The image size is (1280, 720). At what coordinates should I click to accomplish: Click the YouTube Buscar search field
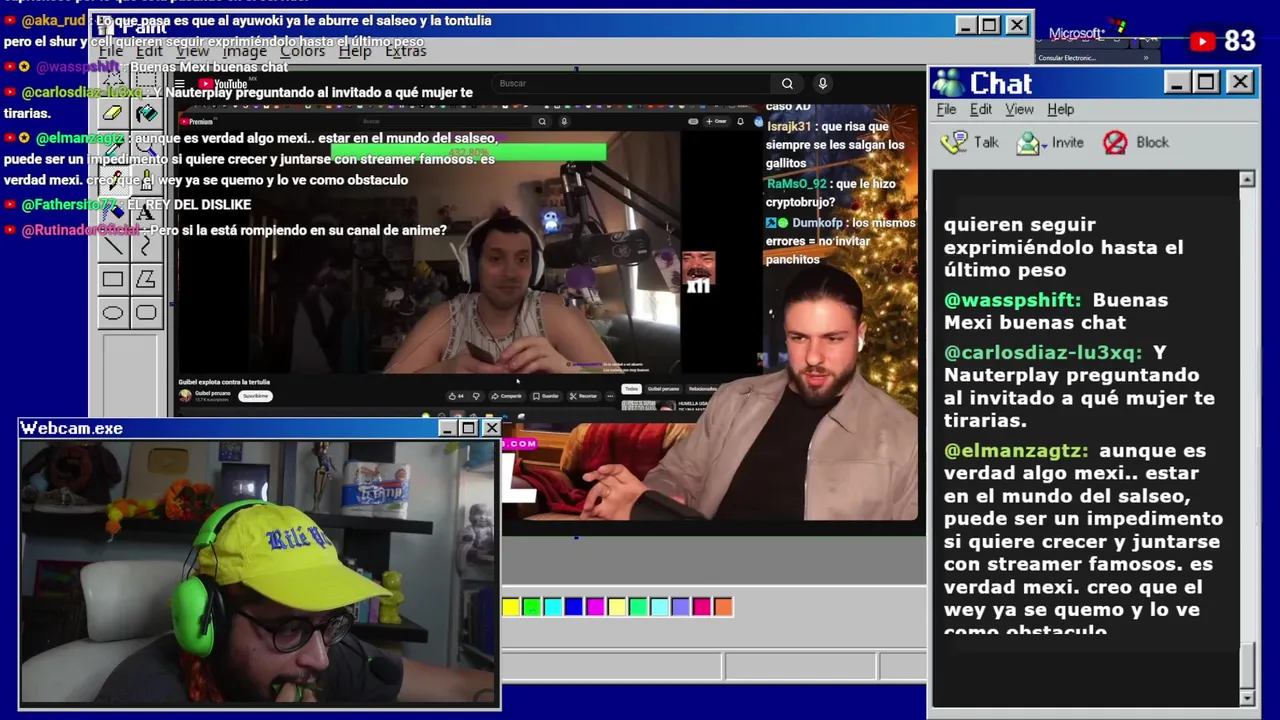pyautogui.click(x=632, y=84)
